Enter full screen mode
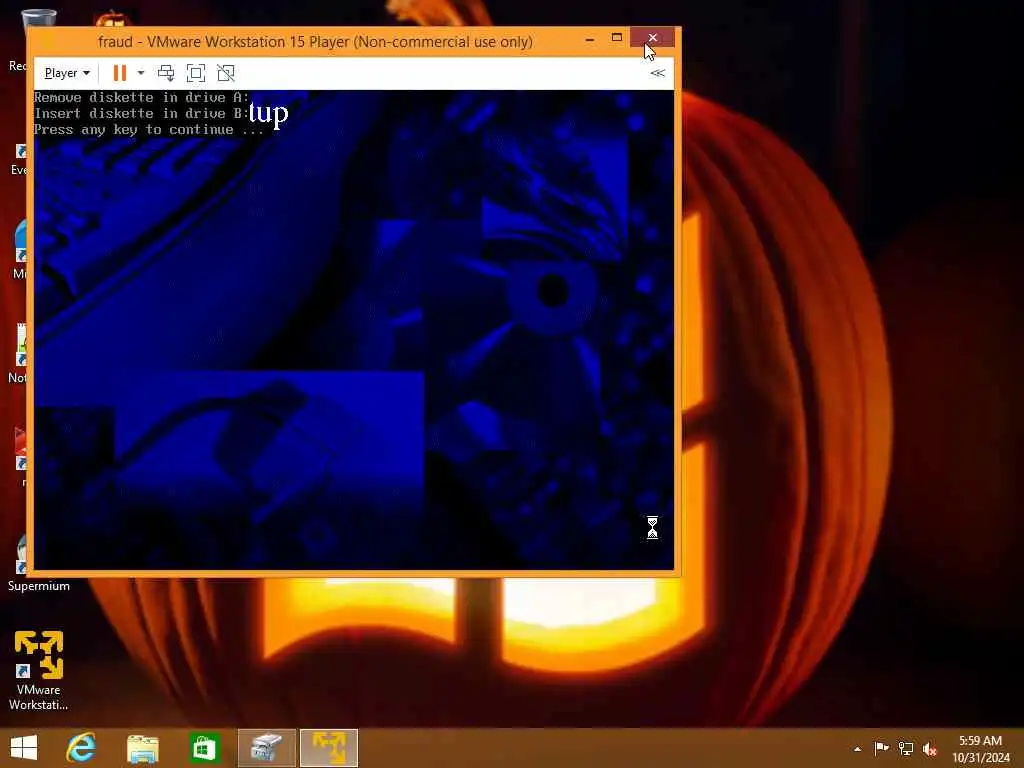 click(x=196, y=73)
